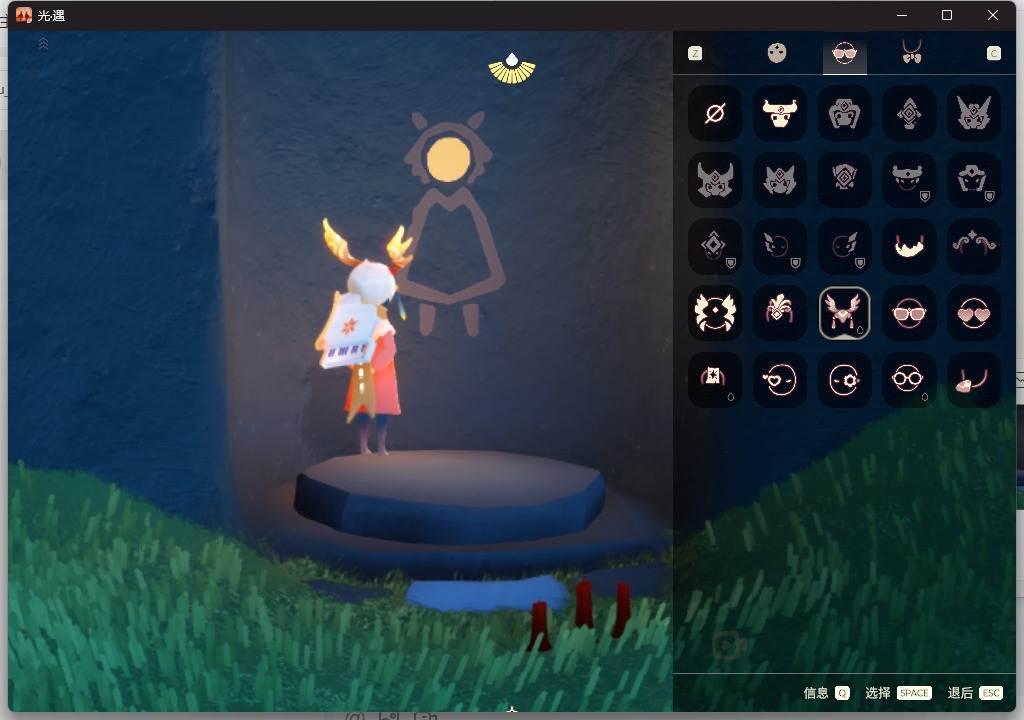Viewport: 1024px width, 720px height.
Task: Select the hooded mask with pointed diamond crest
Action: 844,114
